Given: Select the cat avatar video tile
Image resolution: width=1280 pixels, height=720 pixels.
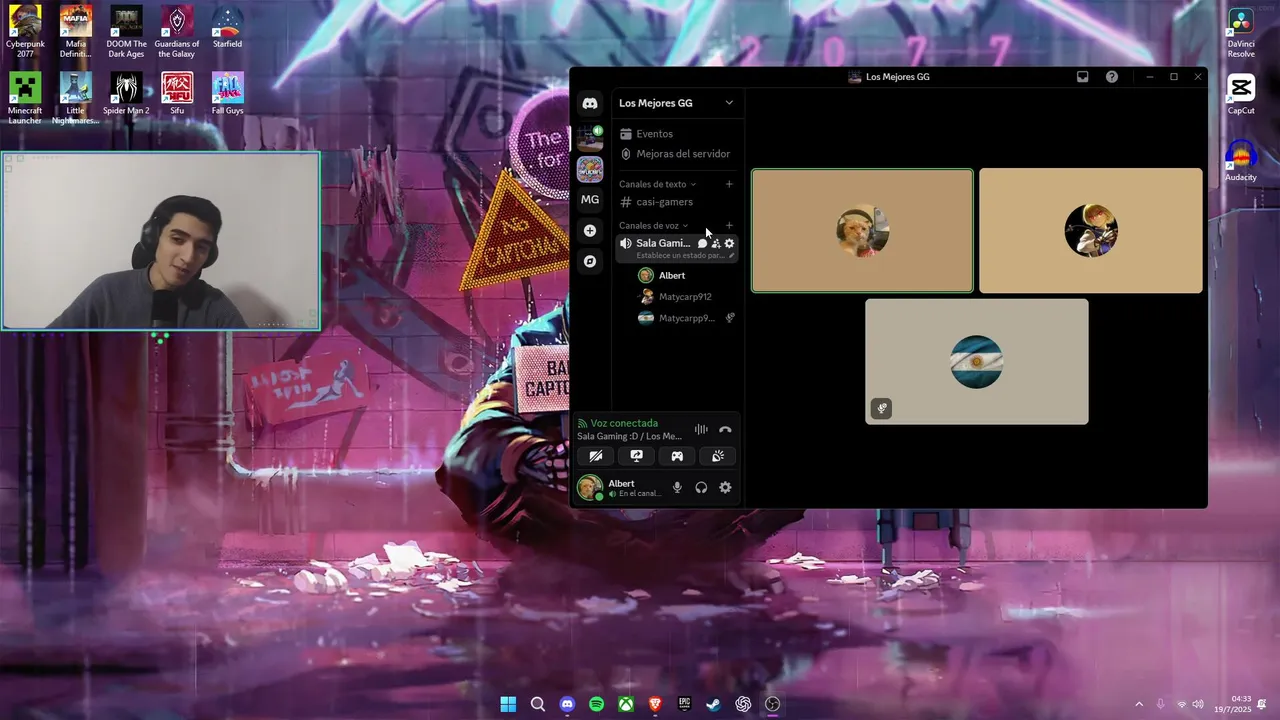Looking at the screenshot, I should 862,231.
